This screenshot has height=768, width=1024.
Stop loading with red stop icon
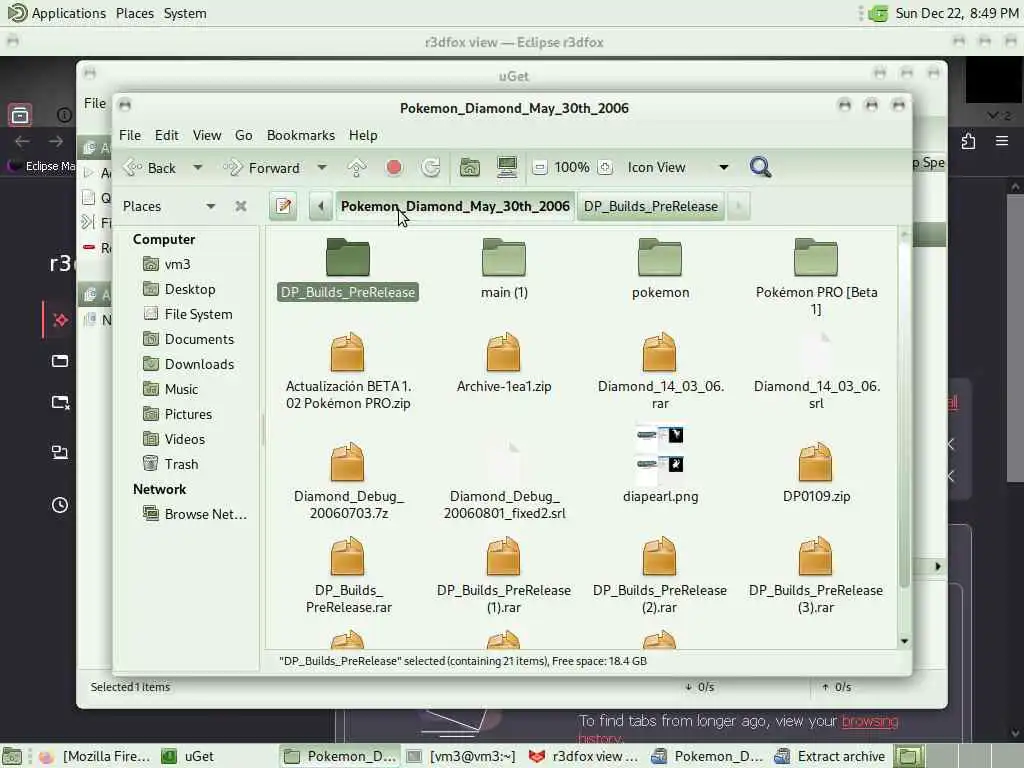click(x=394, y=168)
